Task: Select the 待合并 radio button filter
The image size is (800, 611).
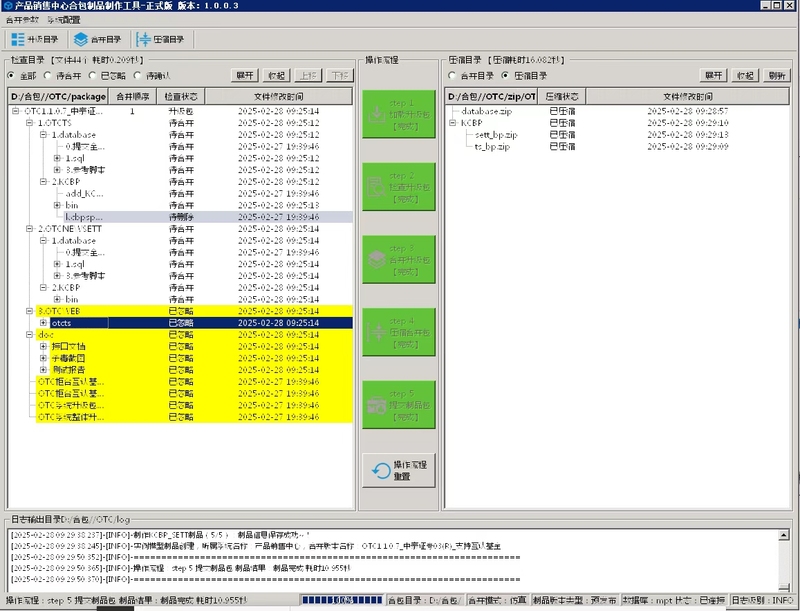Action: 49,75
